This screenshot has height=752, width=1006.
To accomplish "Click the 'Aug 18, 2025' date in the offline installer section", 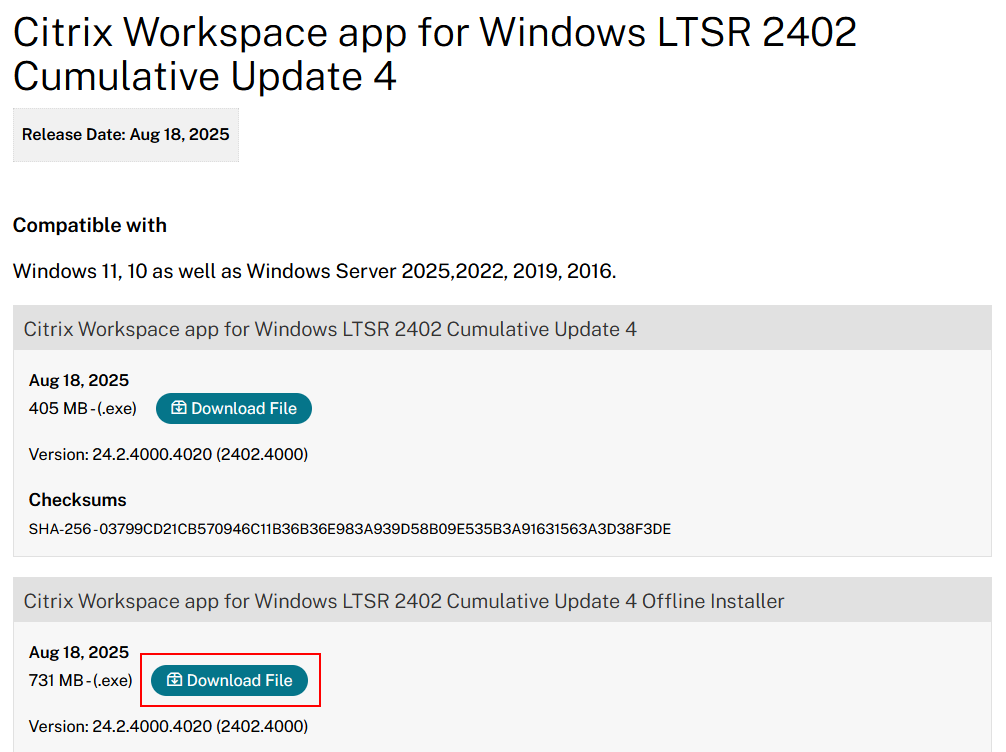I will 78,651.
